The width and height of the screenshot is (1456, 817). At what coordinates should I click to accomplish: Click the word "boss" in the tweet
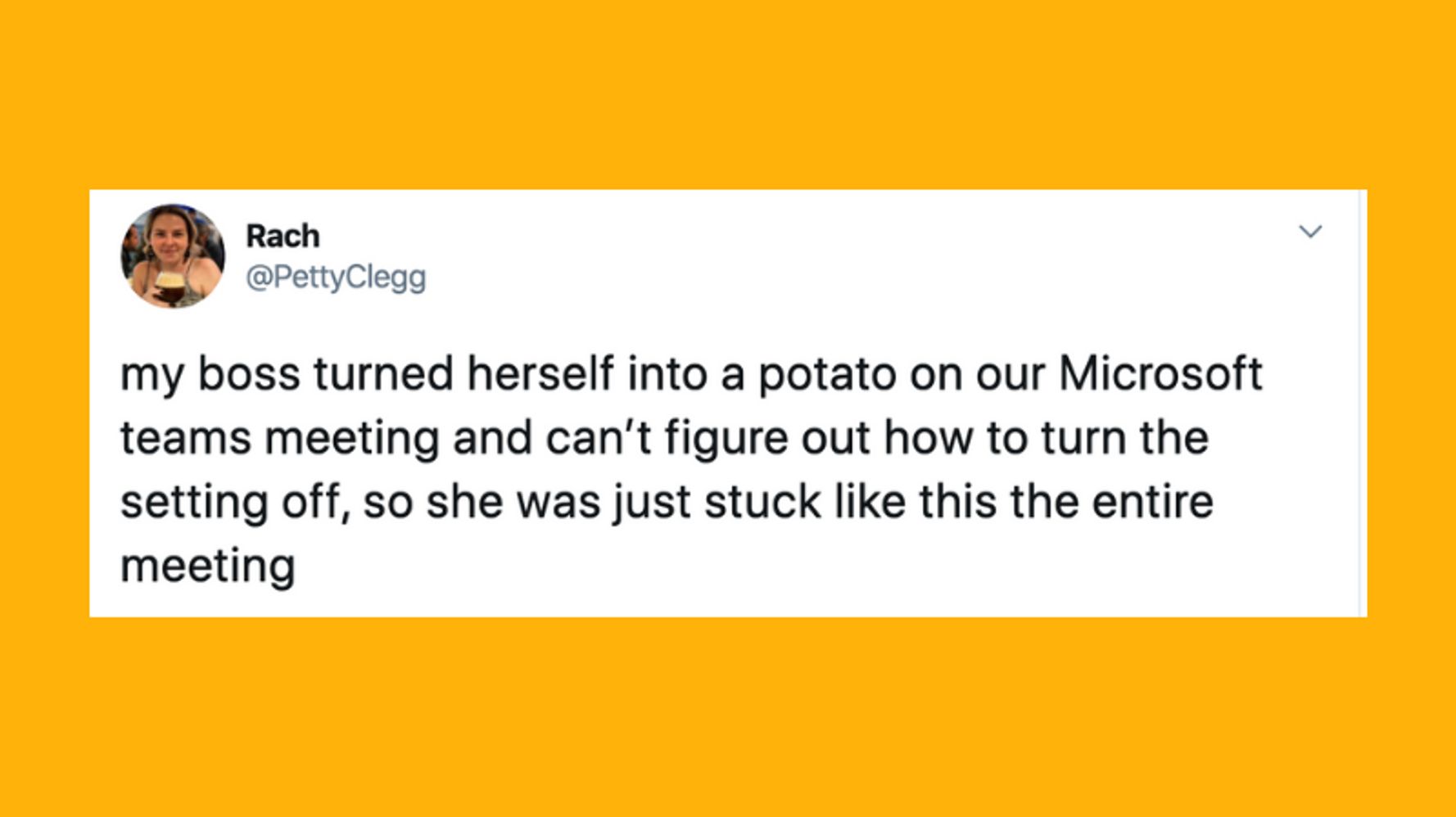[x=249, y=374]
